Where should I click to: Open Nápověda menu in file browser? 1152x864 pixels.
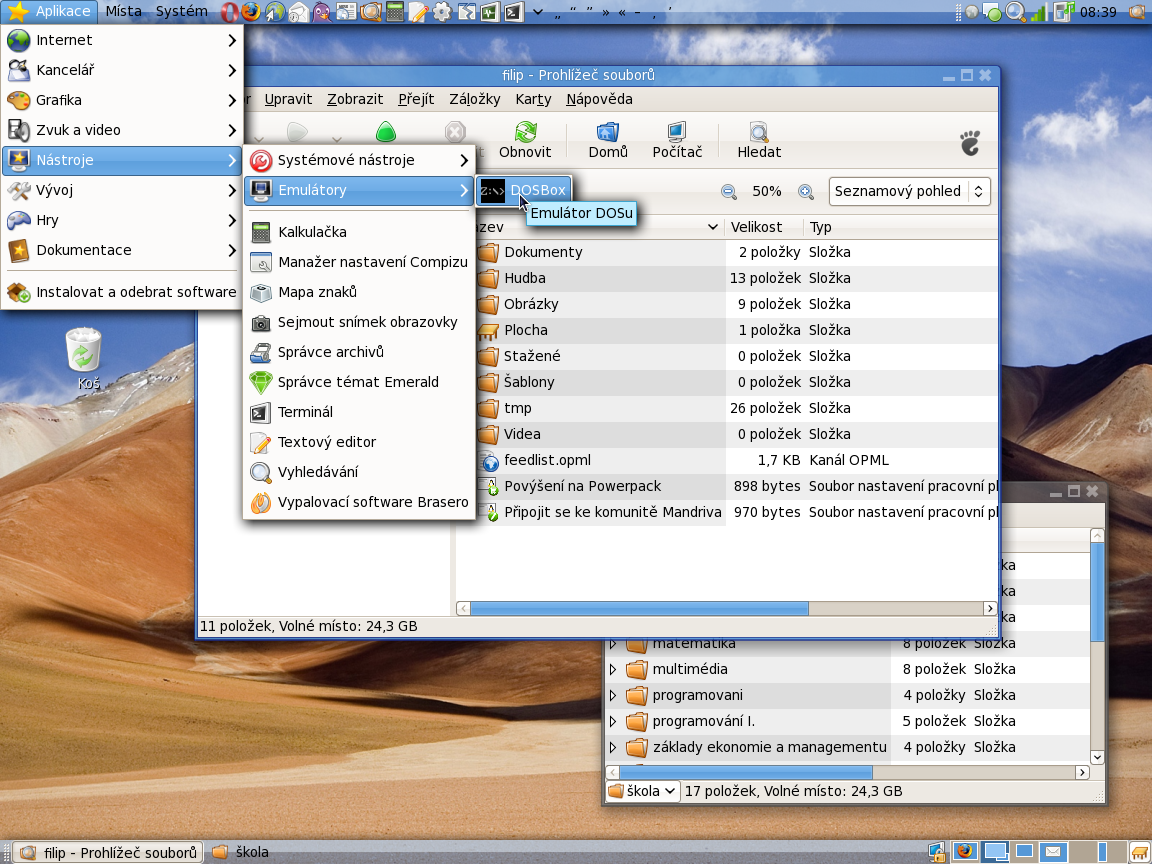pos(599,99)
